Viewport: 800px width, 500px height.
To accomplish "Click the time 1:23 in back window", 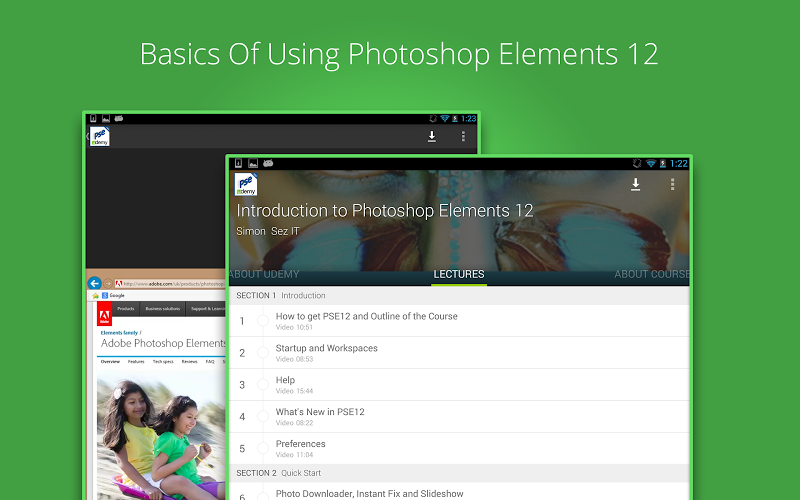I will tap(468, 119).
